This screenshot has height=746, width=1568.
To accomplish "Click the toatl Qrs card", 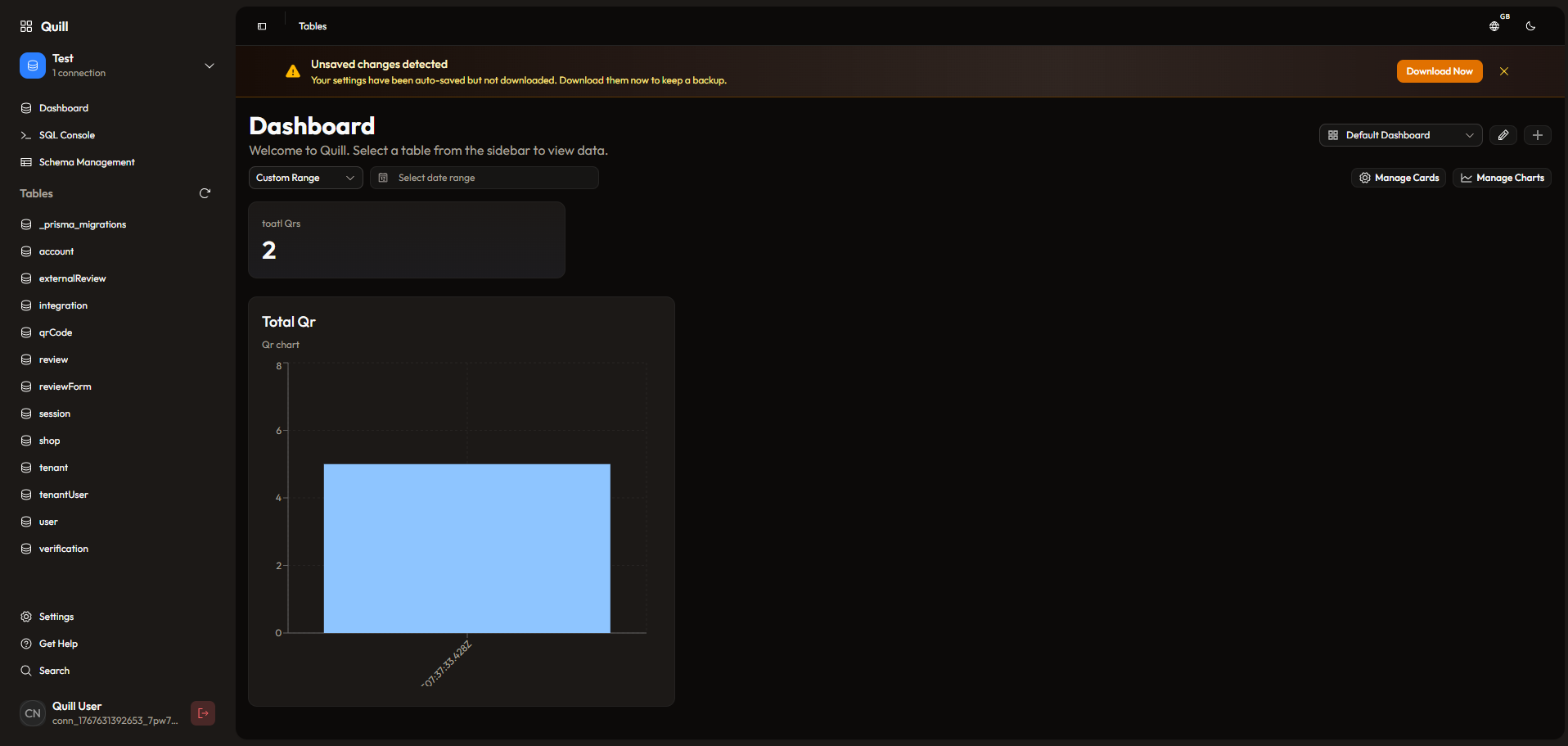I will point(407,240).
